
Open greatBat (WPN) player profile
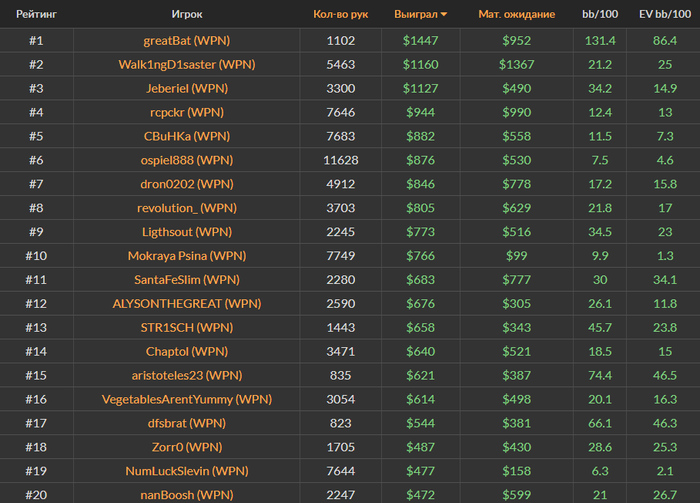click(x=187, y=41)
